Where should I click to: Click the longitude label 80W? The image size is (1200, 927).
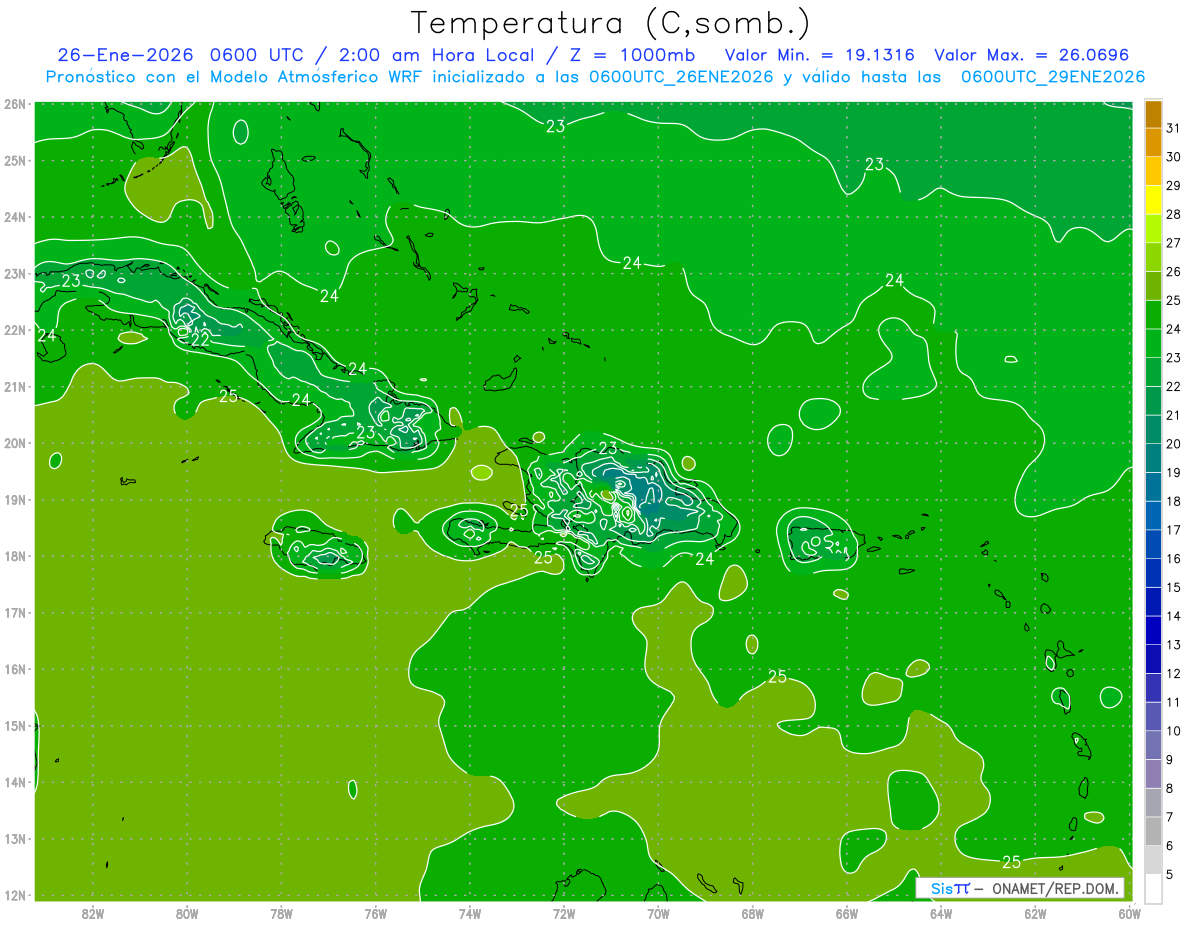point(187,913)
